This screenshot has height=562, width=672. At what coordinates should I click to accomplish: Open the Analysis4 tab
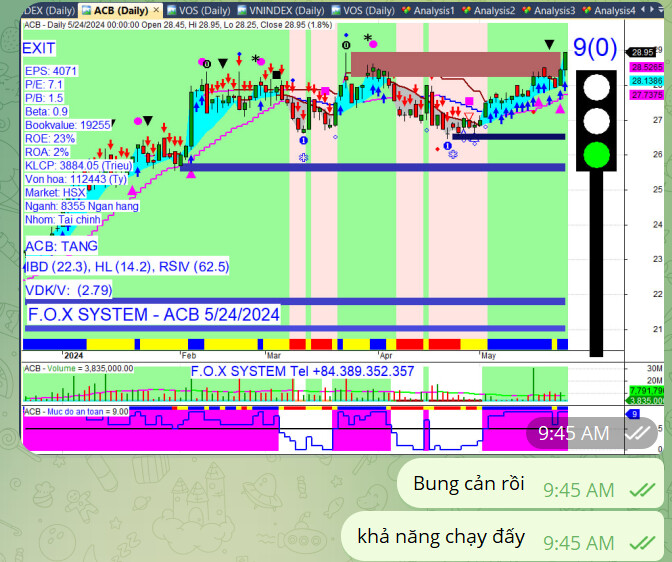(x=609, y=10)
